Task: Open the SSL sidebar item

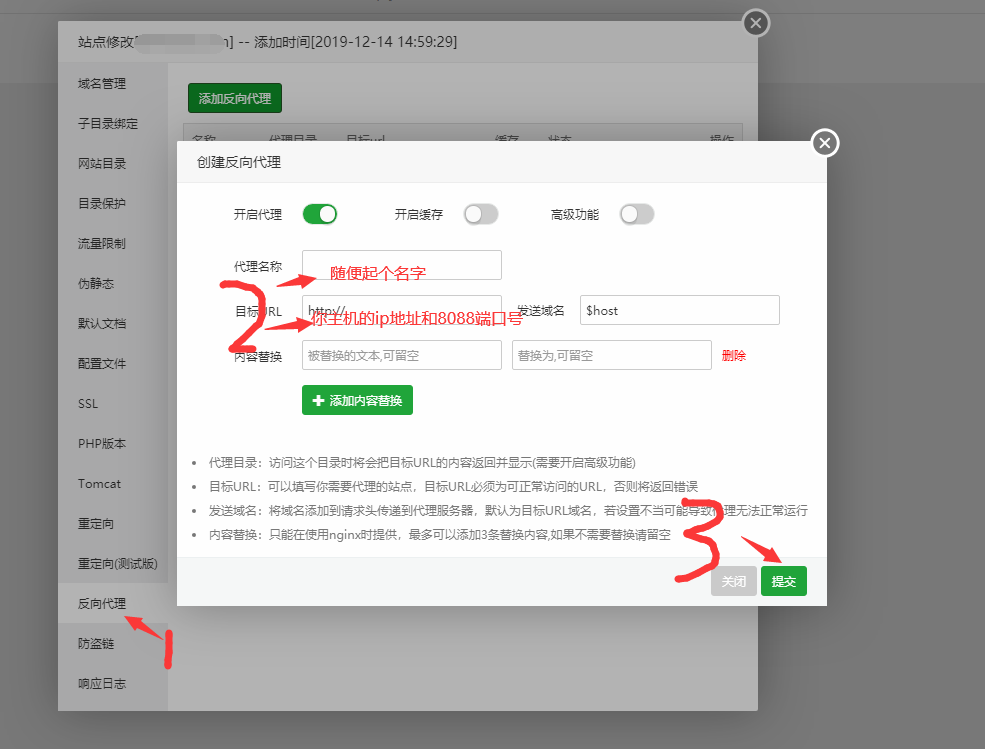Action: click(88, 404)
